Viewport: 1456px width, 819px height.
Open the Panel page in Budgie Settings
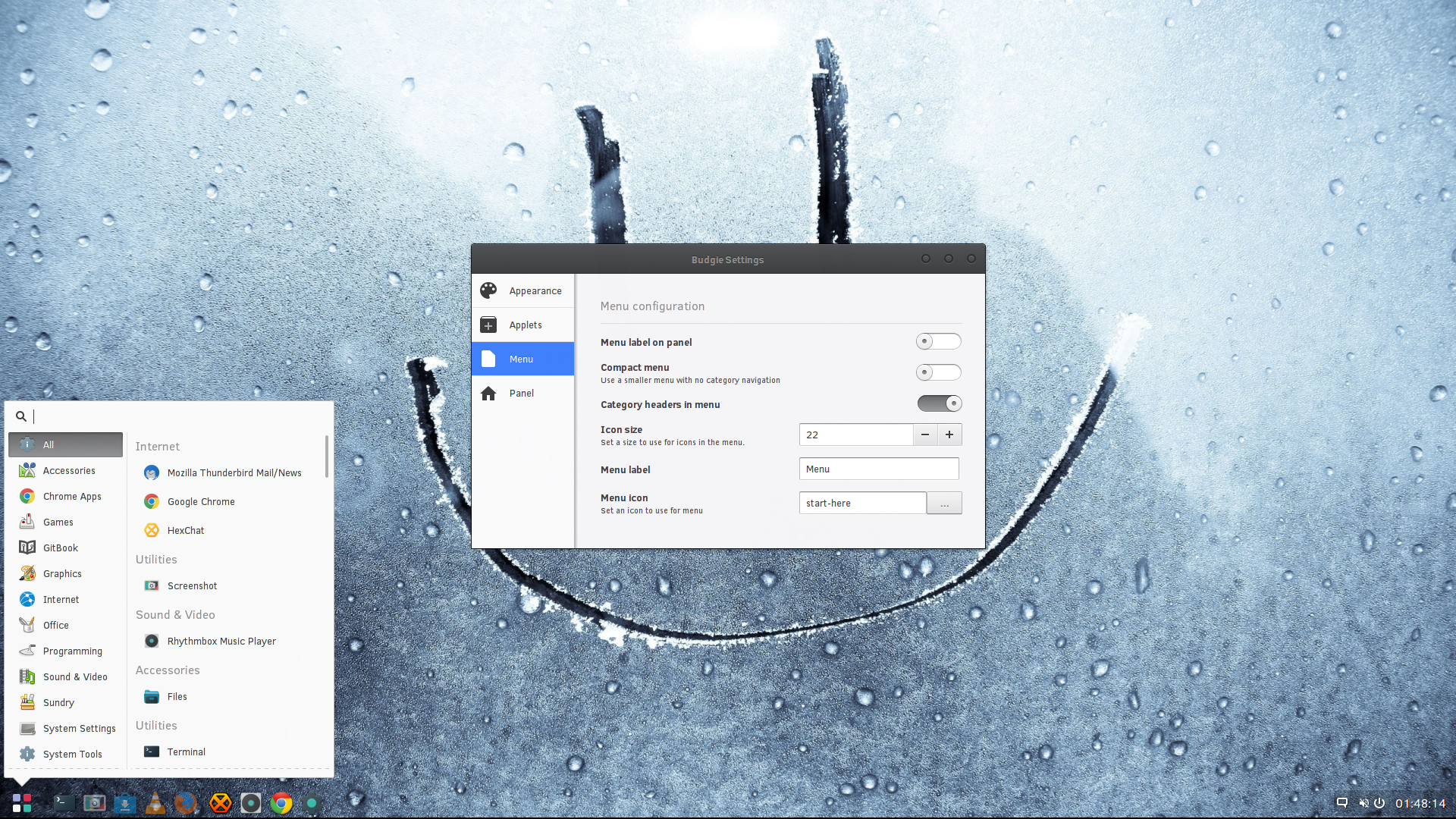[x=522, y=394]
